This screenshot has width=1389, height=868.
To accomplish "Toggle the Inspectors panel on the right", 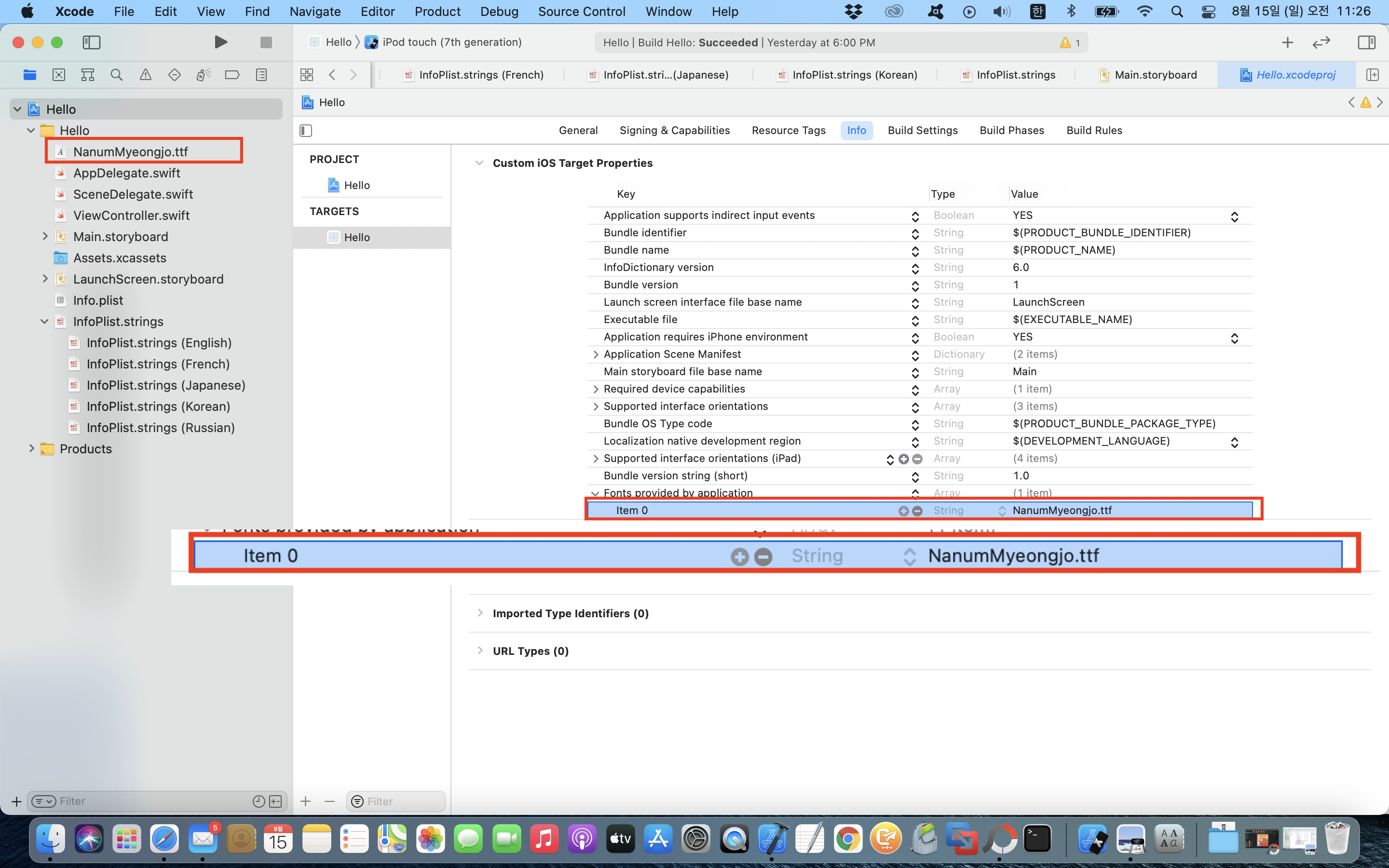I will (x=1366, y=42).
